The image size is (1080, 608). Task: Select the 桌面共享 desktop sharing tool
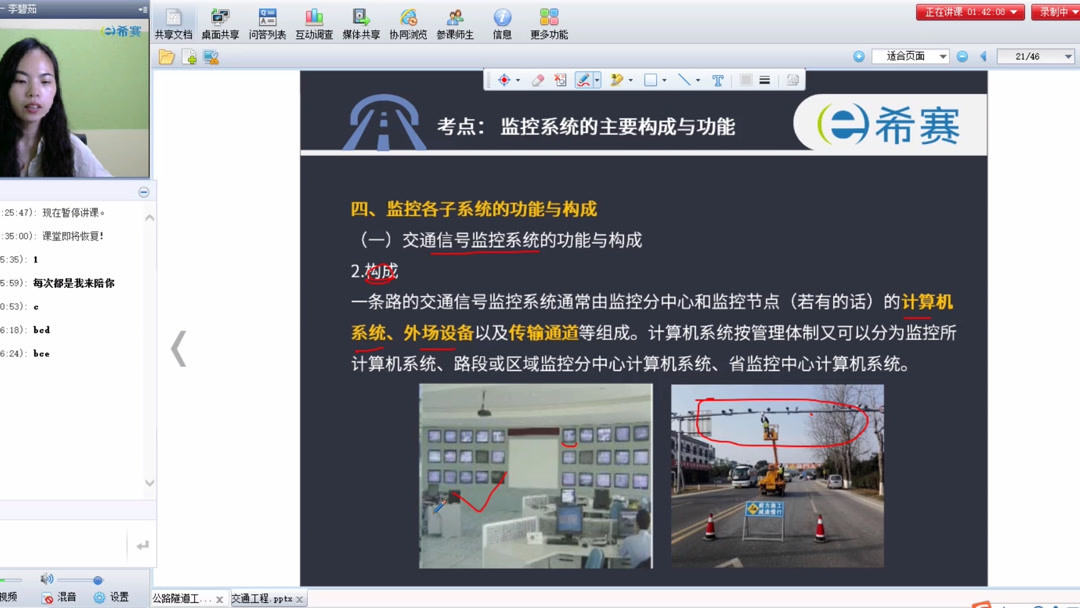220,20
